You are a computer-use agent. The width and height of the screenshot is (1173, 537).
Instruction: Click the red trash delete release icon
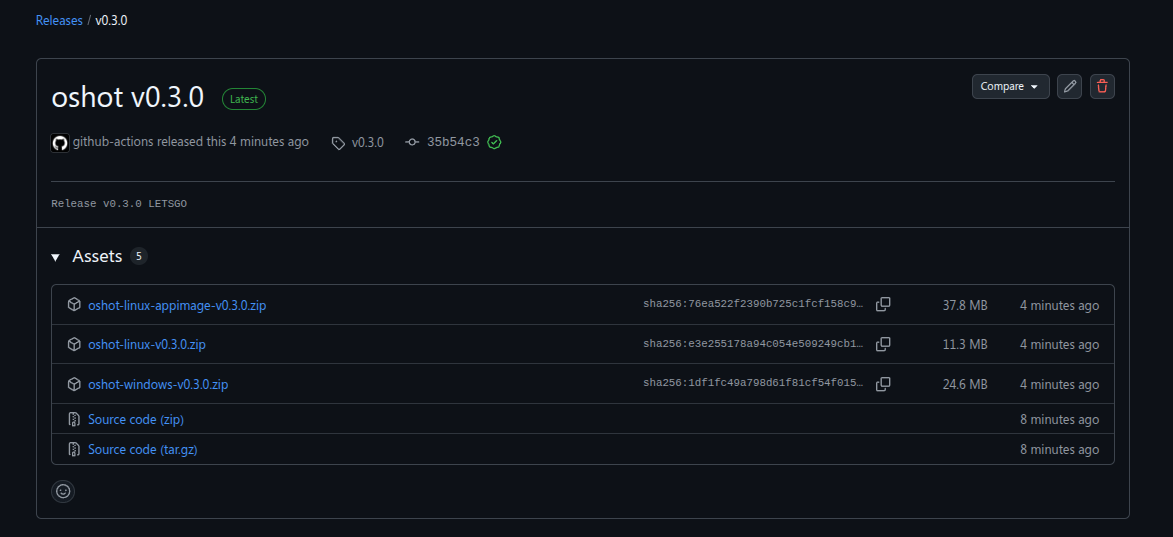(1102, 87)
